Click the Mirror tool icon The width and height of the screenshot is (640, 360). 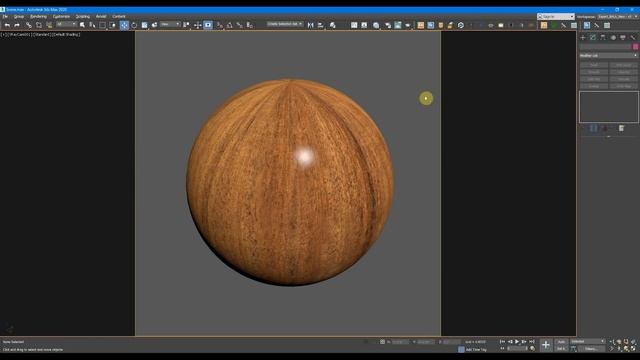(x=311, y=25)
